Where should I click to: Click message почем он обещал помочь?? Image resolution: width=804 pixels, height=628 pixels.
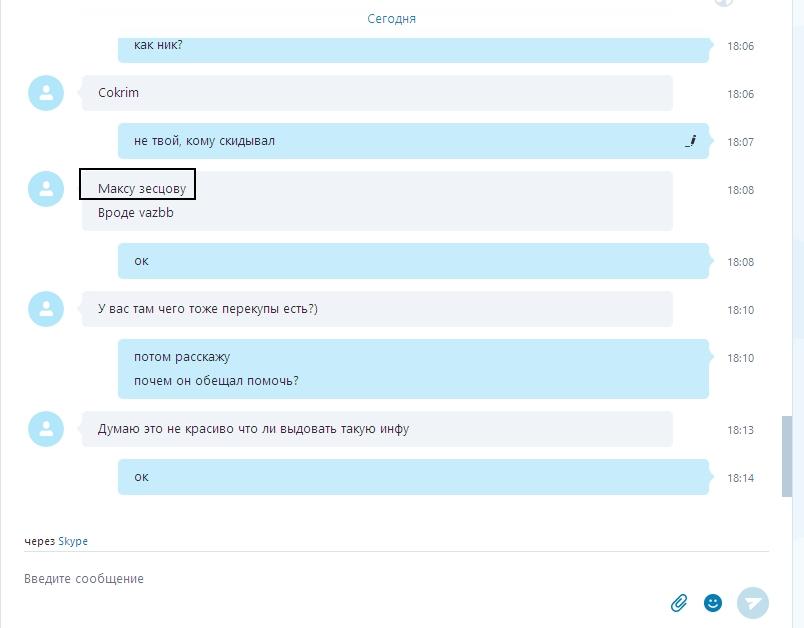(x=216, y=381)
